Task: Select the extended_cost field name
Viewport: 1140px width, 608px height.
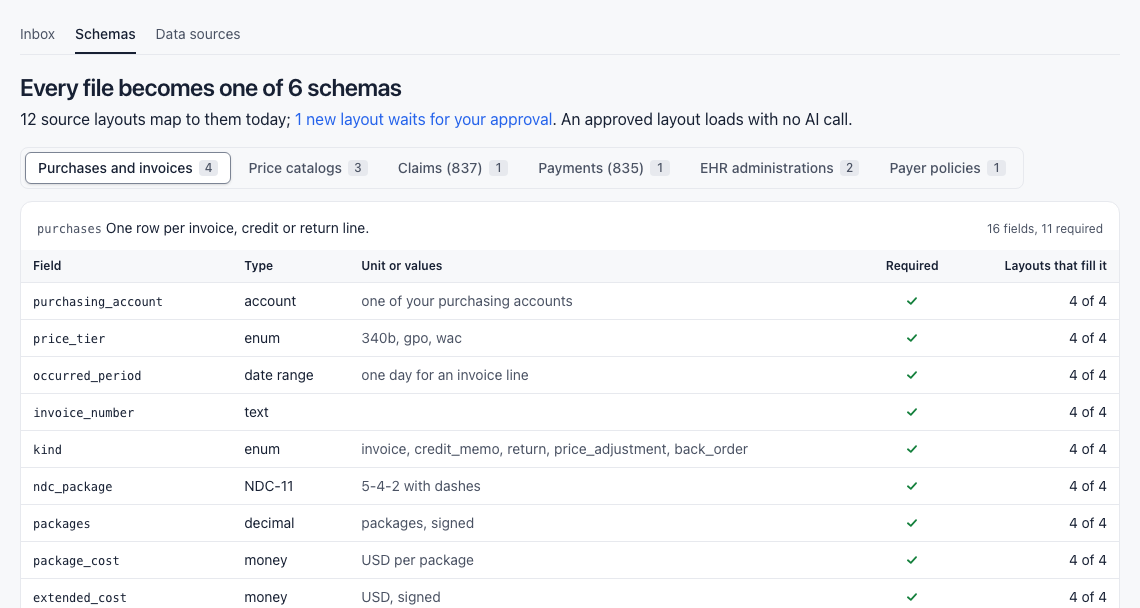Action: tap(80, 598)
